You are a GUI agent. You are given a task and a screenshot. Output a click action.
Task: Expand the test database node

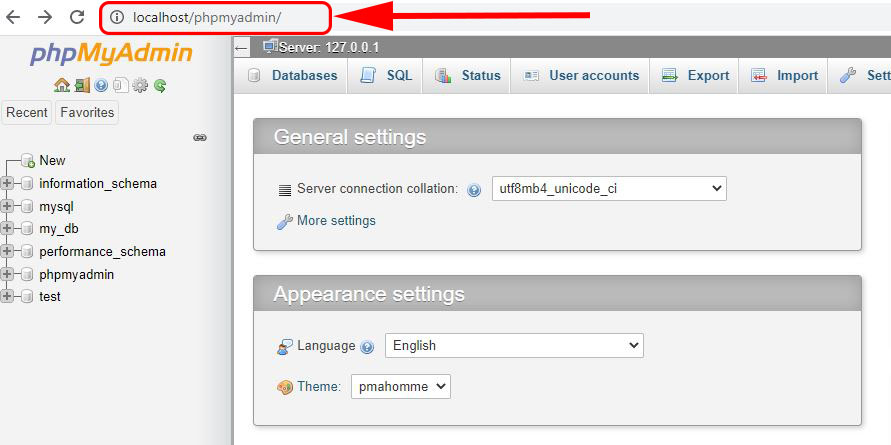coord(7,297)
